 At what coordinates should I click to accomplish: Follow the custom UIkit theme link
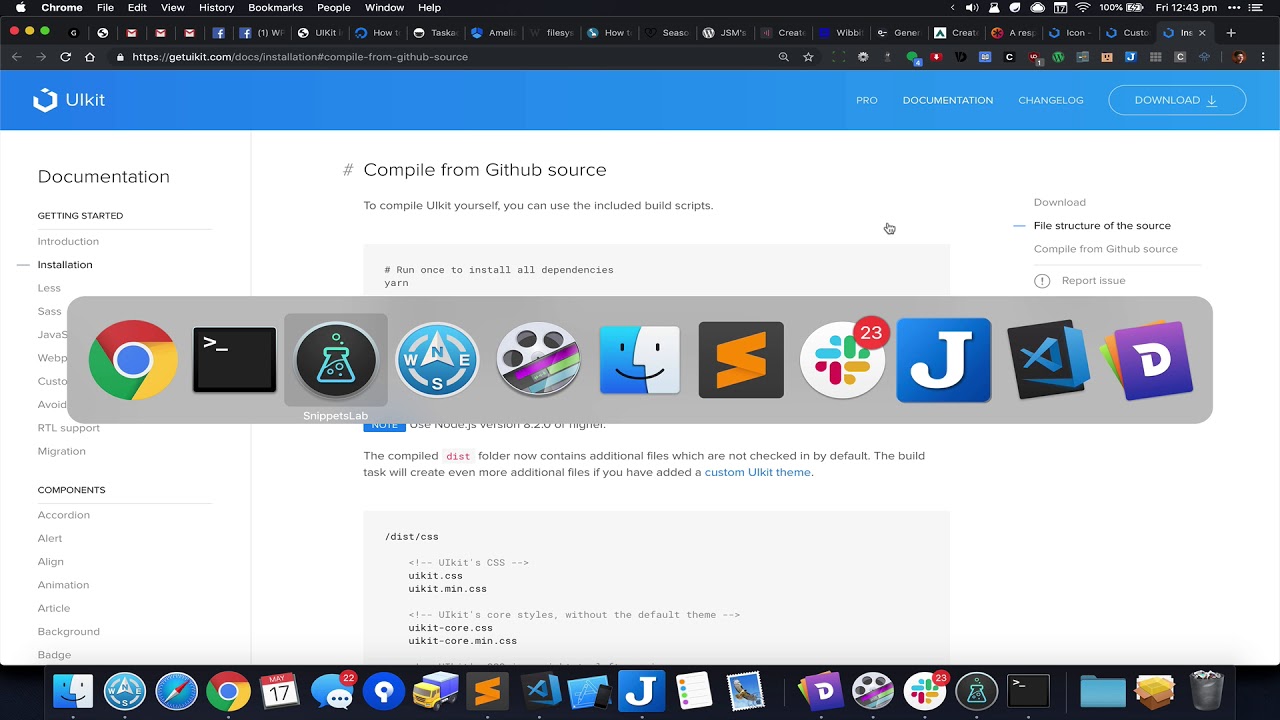pyautogui.click(x=757, y=472)
